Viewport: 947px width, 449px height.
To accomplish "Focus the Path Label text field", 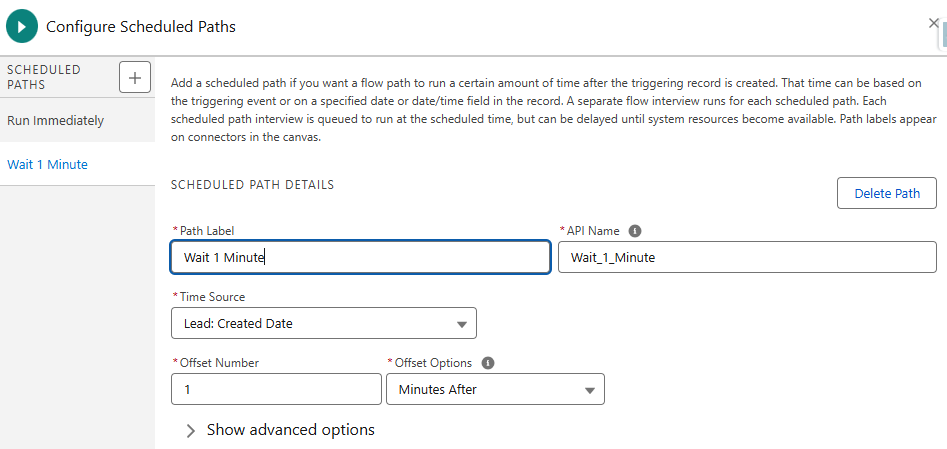I will [360, 257].
